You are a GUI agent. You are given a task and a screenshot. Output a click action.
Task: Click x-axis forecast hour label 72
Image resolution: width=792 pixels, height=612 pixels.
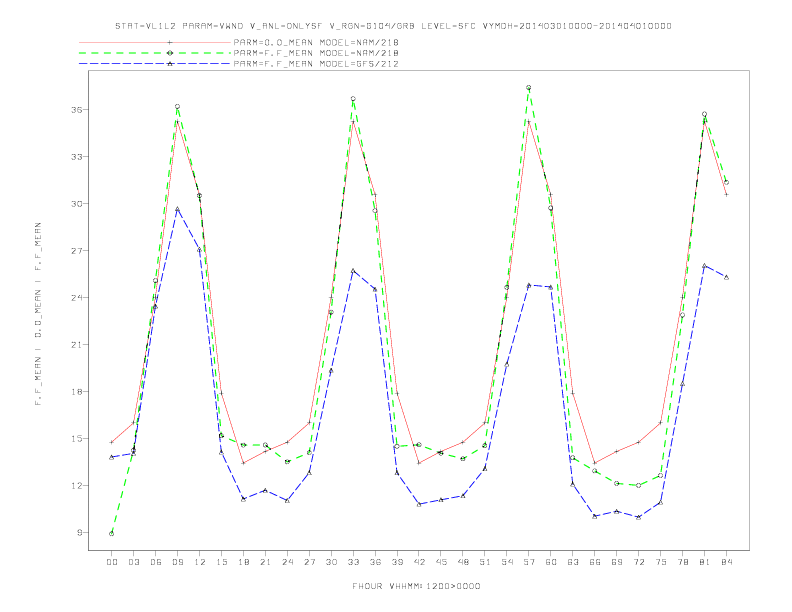(638, 562)
